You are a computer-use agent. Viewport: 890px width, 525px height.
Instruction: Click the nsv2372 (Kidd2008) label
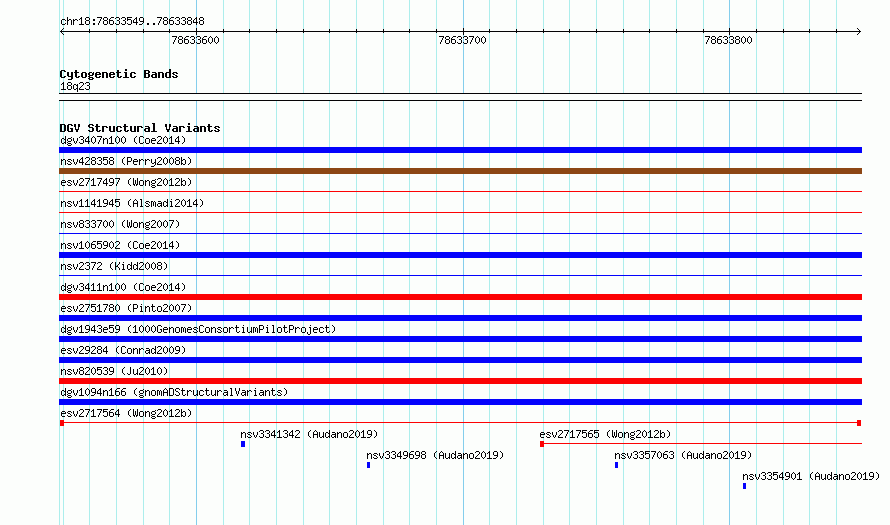tap(114, 266)
